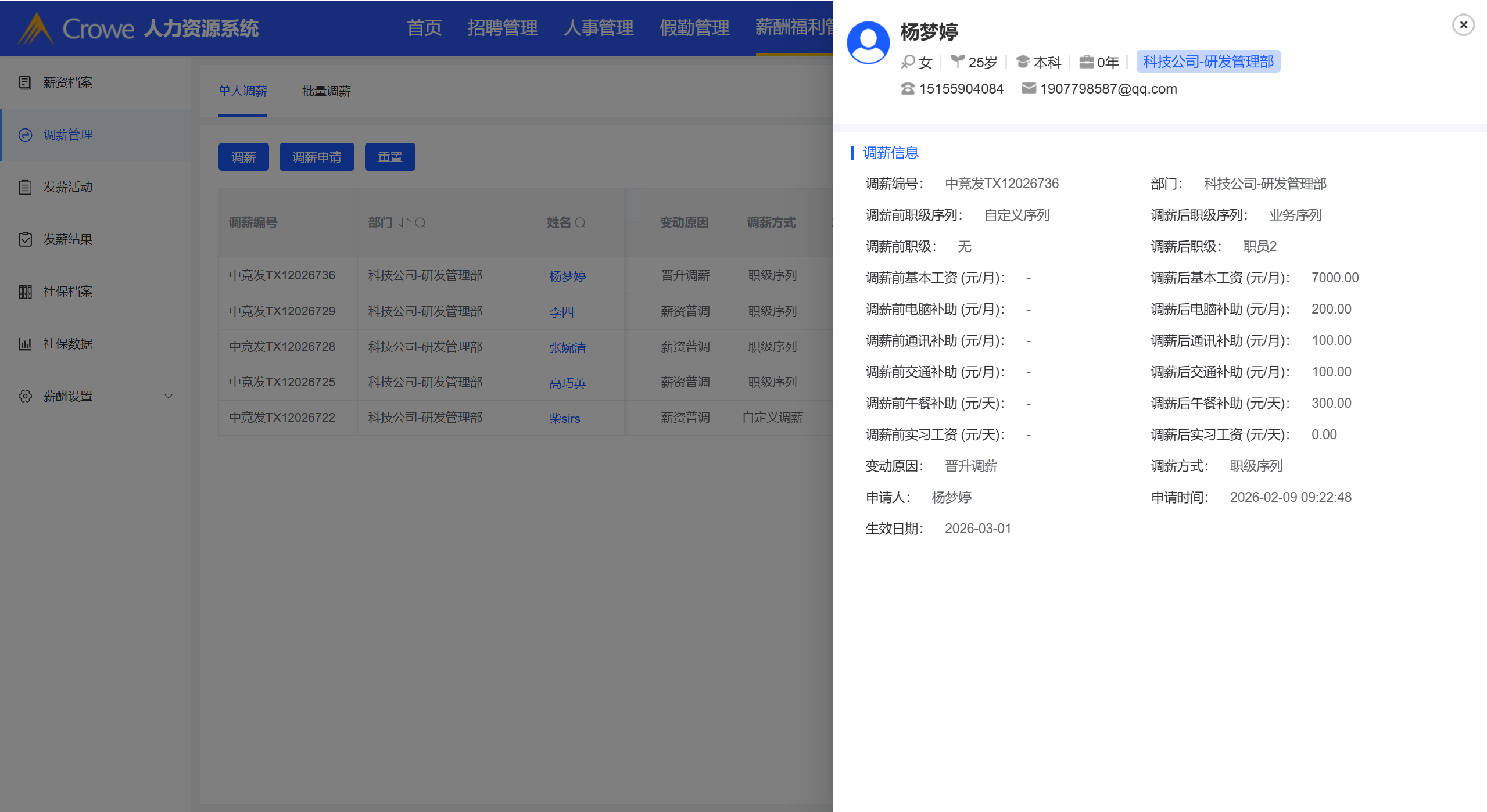This screenshot has height=812, width=1487.
Task: Click the 社保数据 chart icon
Action: coord(25,344)
